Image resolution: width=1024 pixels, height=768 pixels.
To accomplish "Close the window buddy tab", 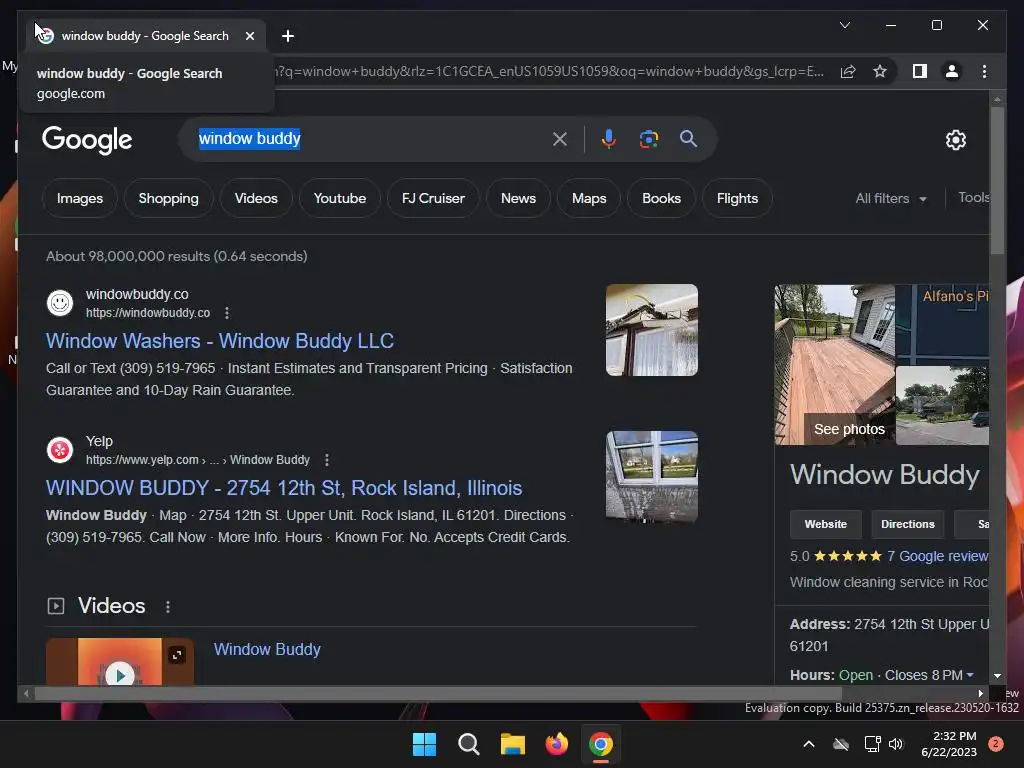I will 249,36.
